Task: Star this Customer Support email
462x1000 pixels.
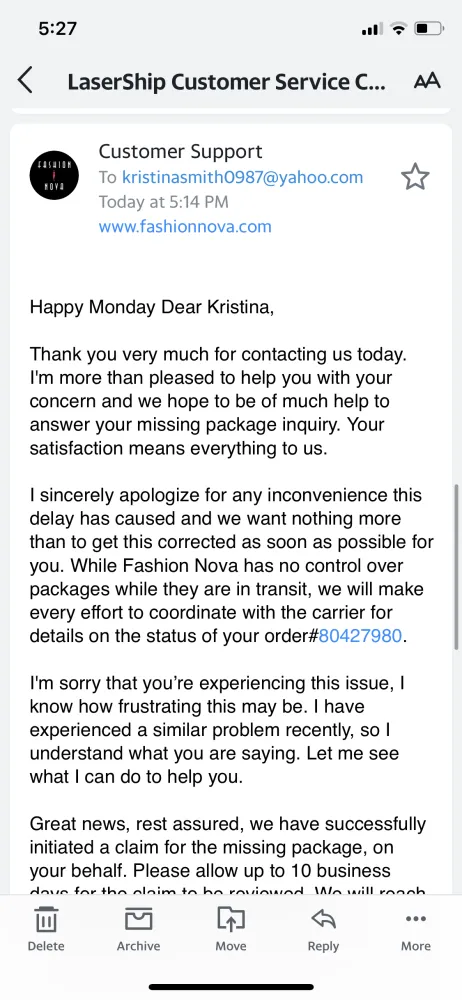Action: [415, 177]
